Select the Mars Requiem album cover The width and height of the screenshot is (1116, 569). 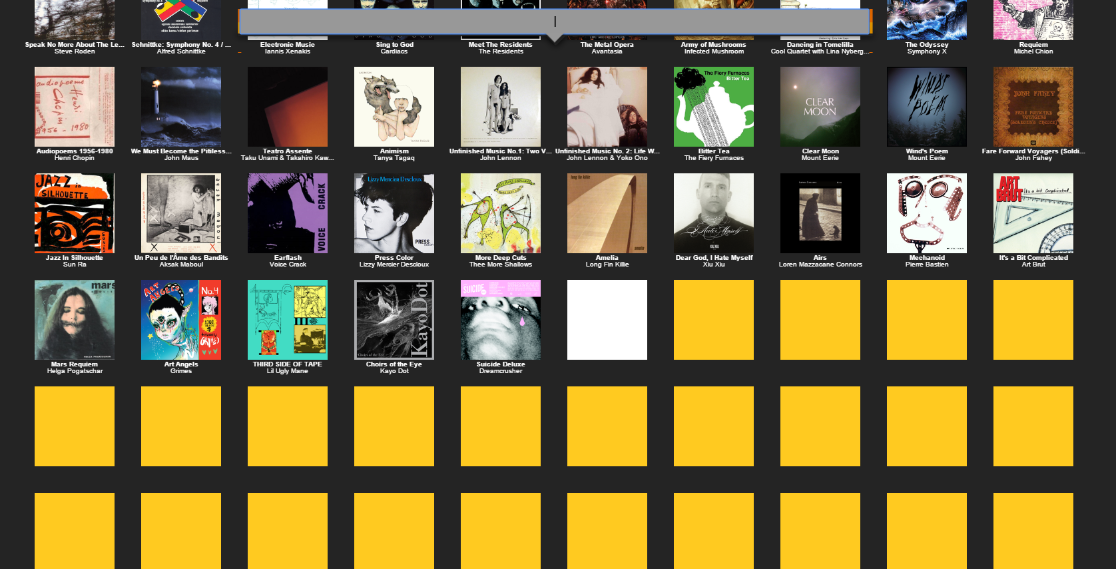75,320
